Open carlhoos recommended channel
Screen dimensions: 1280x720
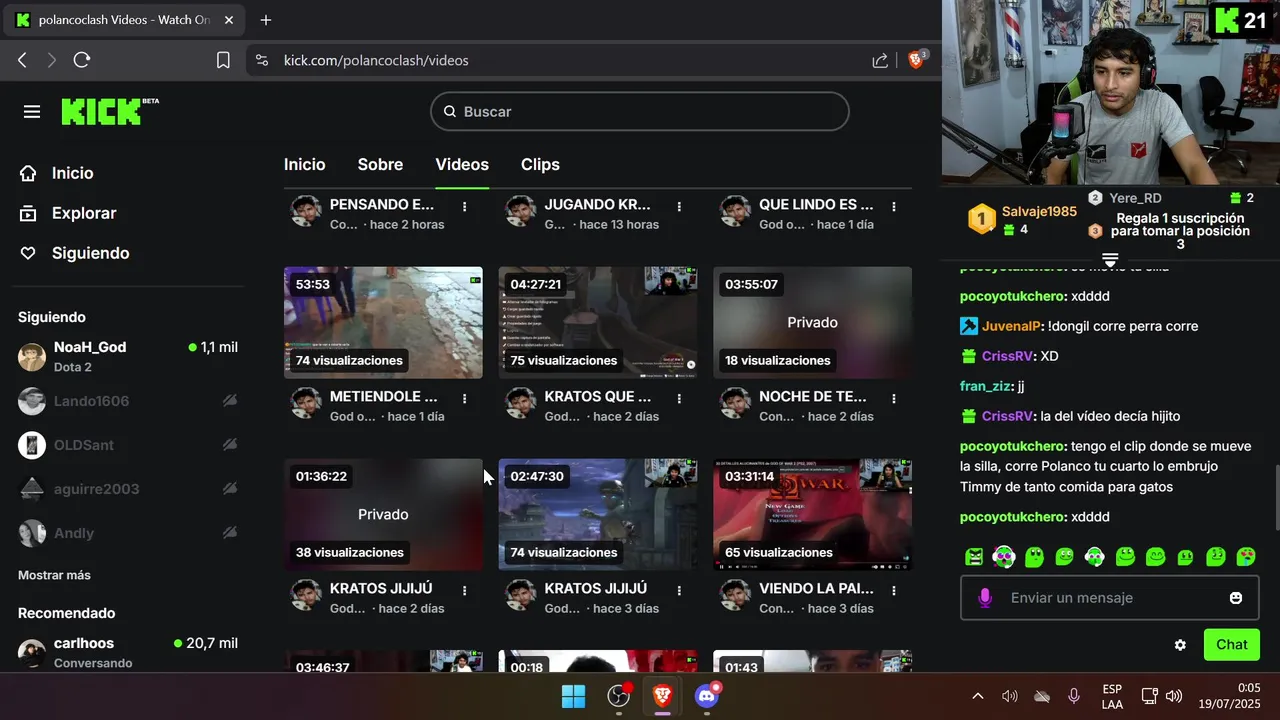(128, 652)
